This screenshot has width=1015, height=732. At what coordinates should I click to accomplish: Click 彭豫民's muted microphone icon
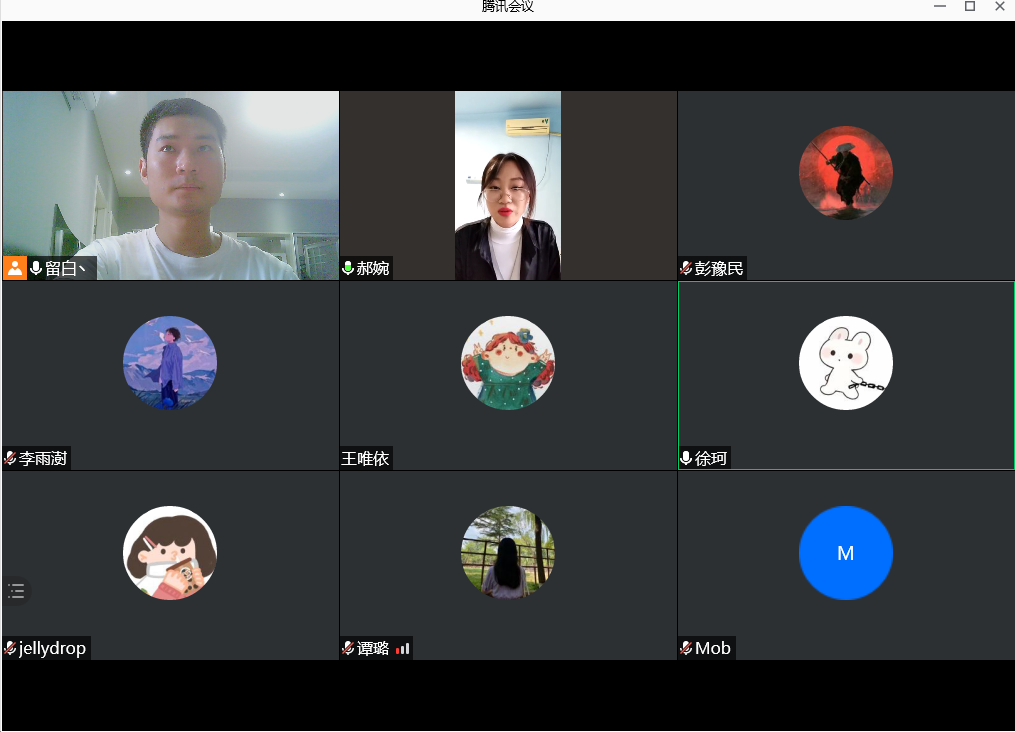(x=686, y=268)
